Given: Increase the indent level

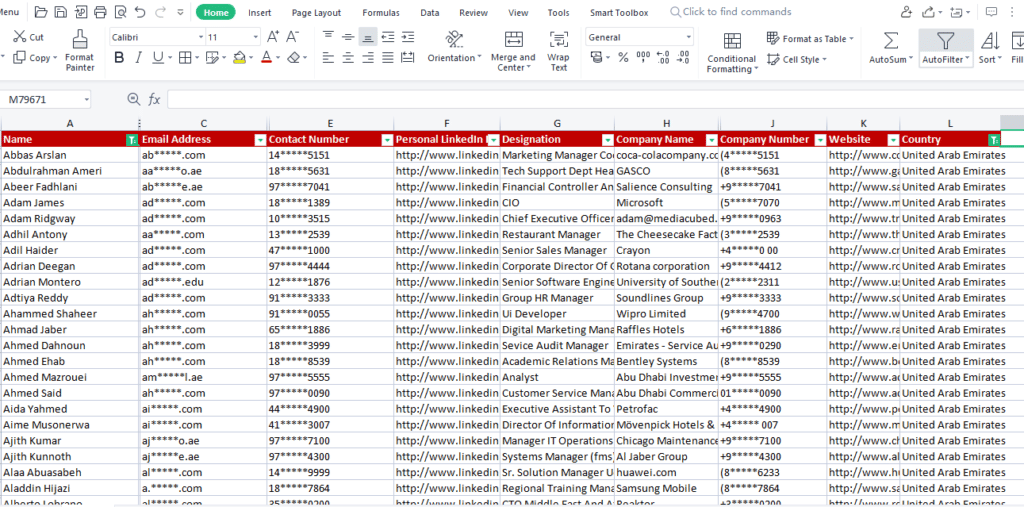Looking at the screenshot, I should [x=408, y=37].
